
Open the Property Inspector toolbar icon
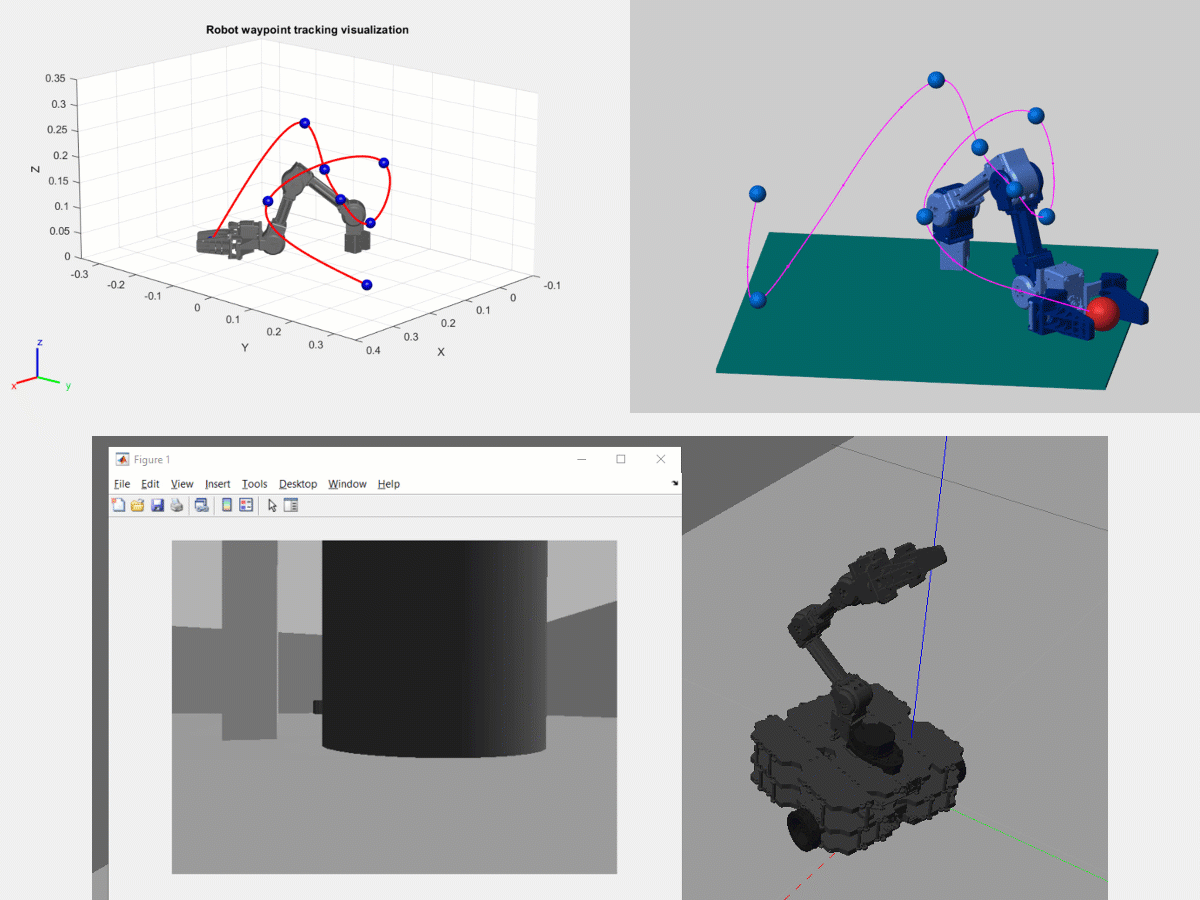pos(291,506)
